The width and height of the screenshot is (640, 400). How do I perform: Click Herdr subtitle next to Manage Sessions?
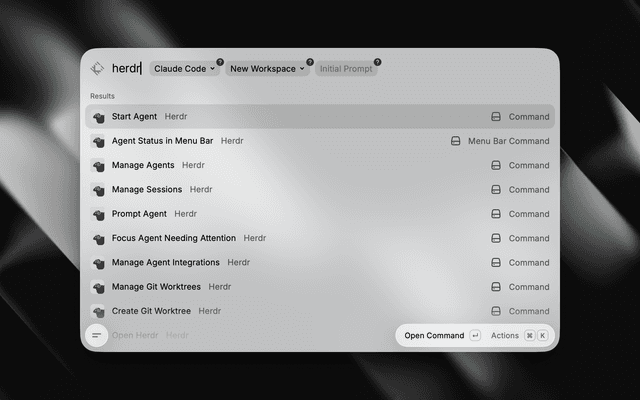pyautogui.click(x=201, y=189)
